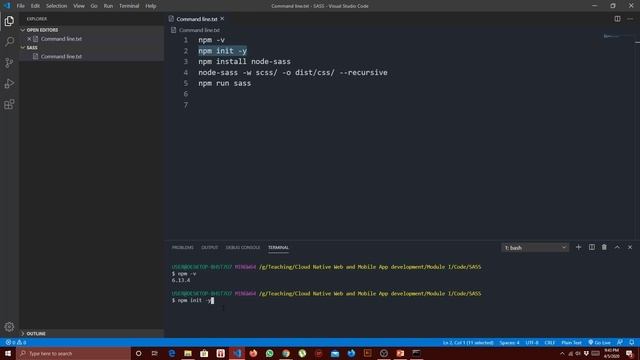Click the highlighted npm init -y line
Image resolution: width=640 pixels, height=360 pixels.
coord(222,51)
